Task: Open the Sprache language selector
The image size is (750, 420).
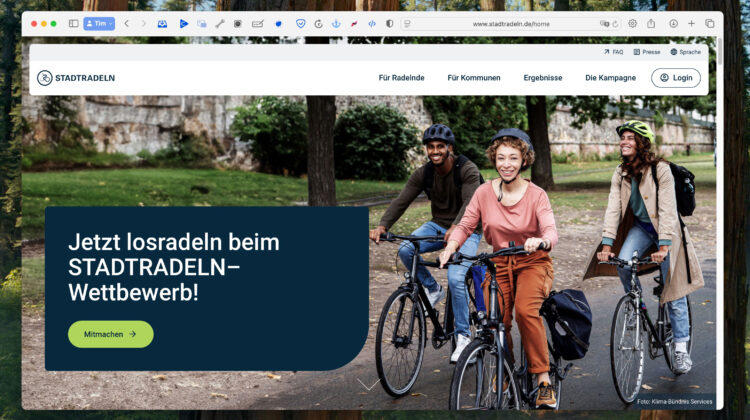Action: tap(685, 52)
